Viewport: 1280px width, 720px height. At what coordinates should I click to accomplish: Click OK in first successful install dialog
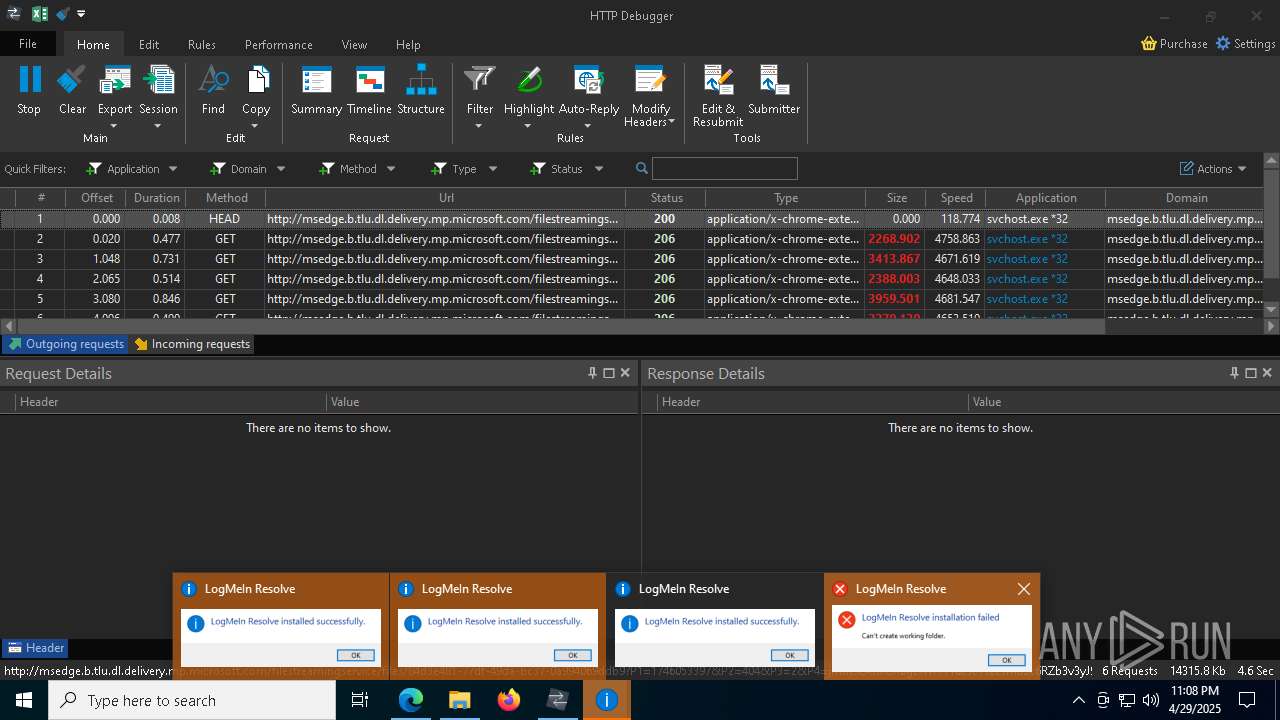(x=355, y=655)
